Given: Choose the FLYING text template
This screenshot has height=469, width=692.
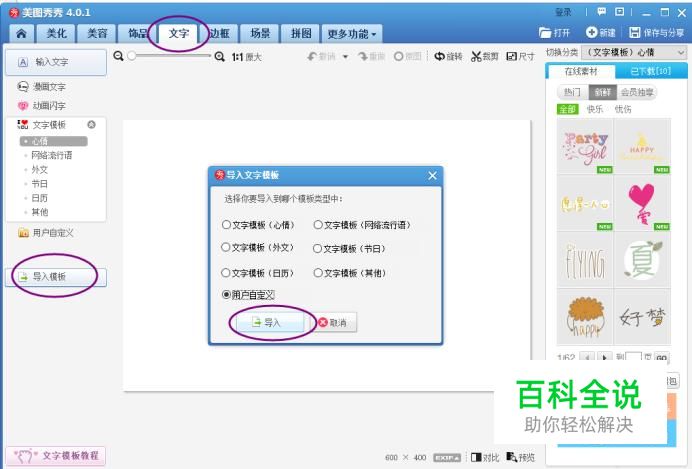Looking at the screenshot, I should [585, 260].
